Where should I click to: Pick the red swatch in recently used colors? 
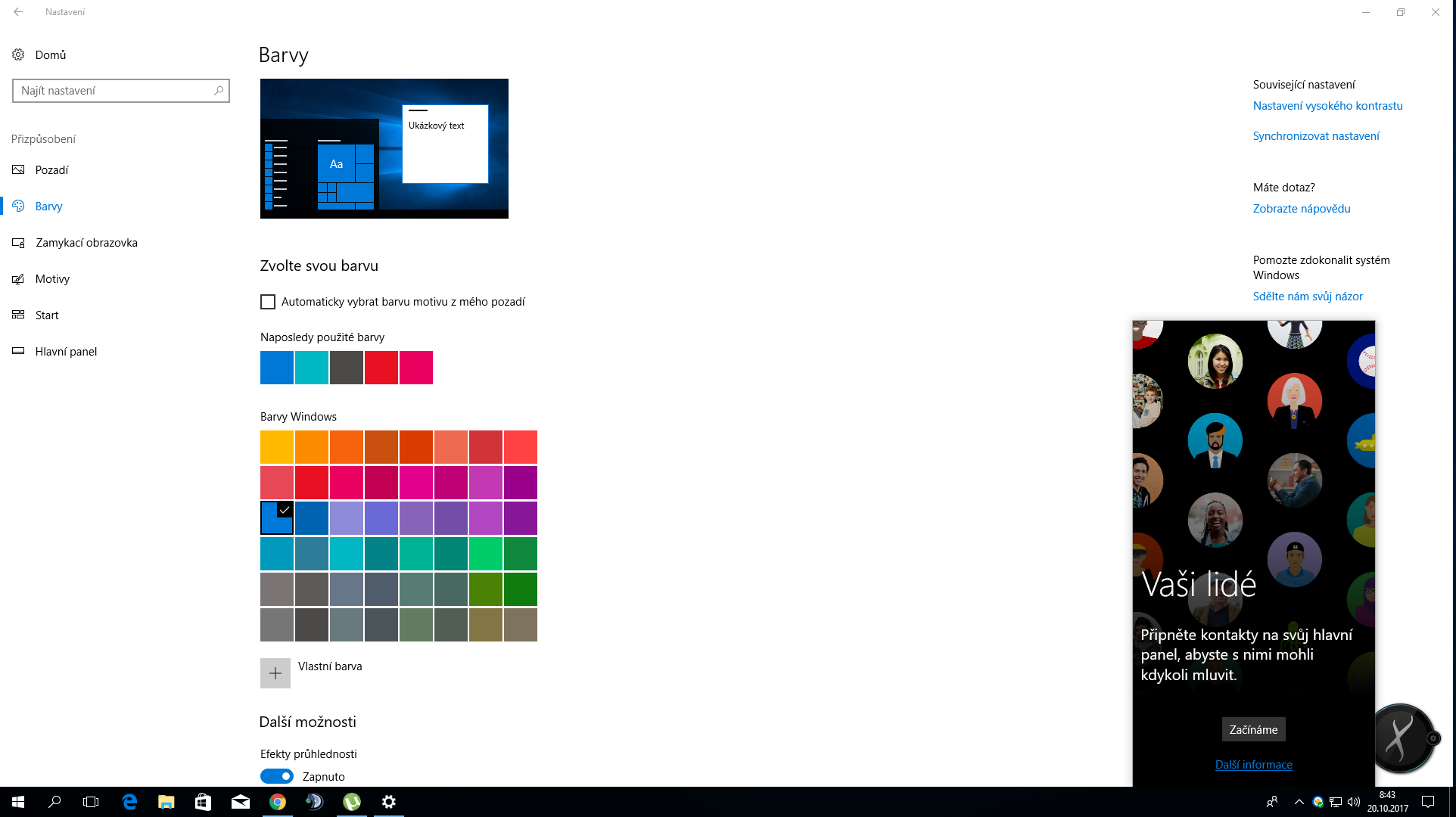point(381,368)
